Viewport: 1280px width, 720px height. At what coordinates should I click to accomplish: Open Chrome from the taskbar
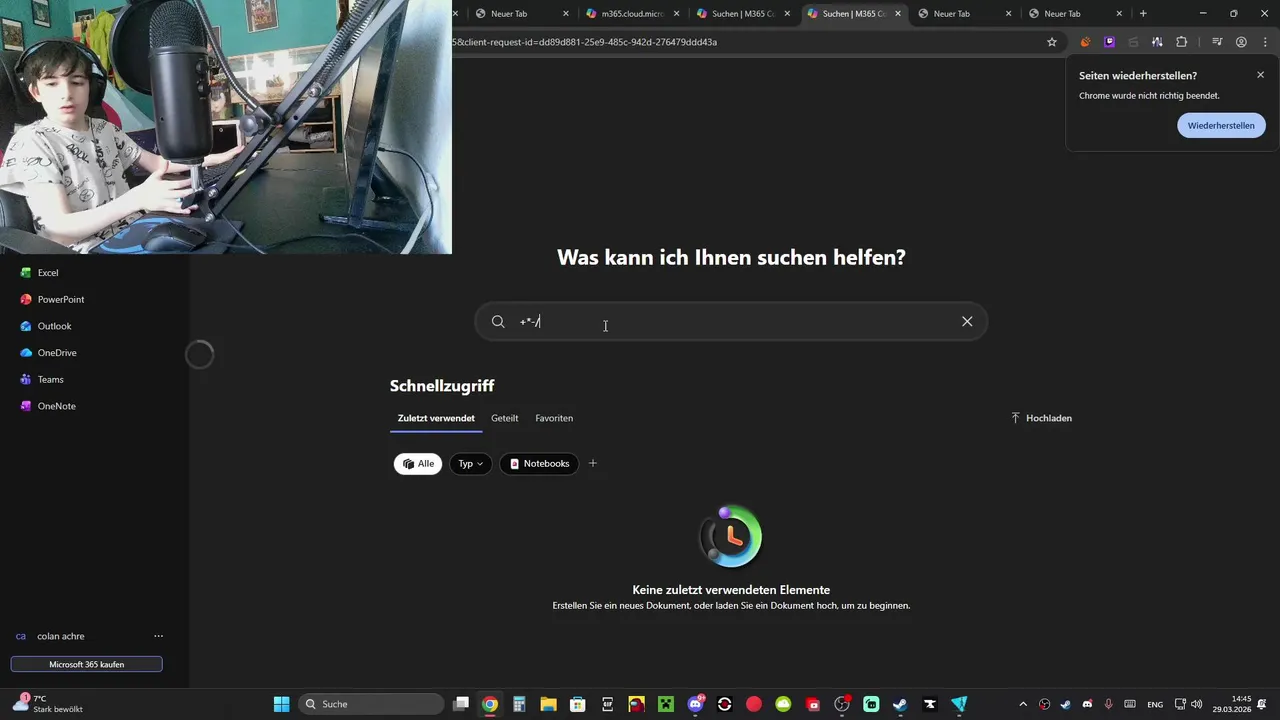[x=490, y=704]
